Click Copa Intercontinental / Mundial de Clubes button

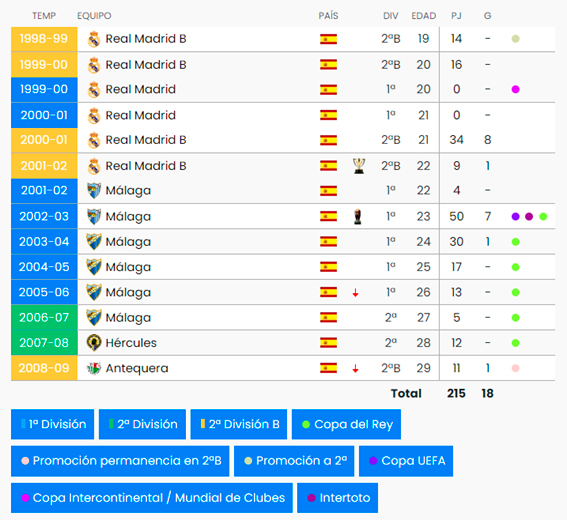152,498
